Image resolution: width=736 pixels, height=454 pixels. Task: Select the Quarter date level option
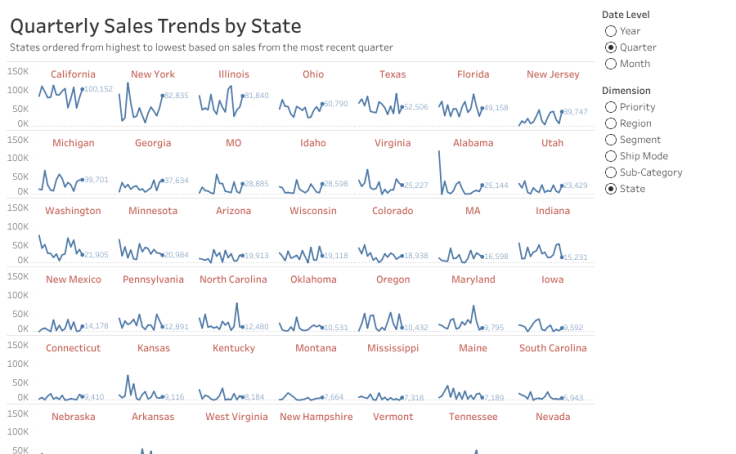coord(610,47)
